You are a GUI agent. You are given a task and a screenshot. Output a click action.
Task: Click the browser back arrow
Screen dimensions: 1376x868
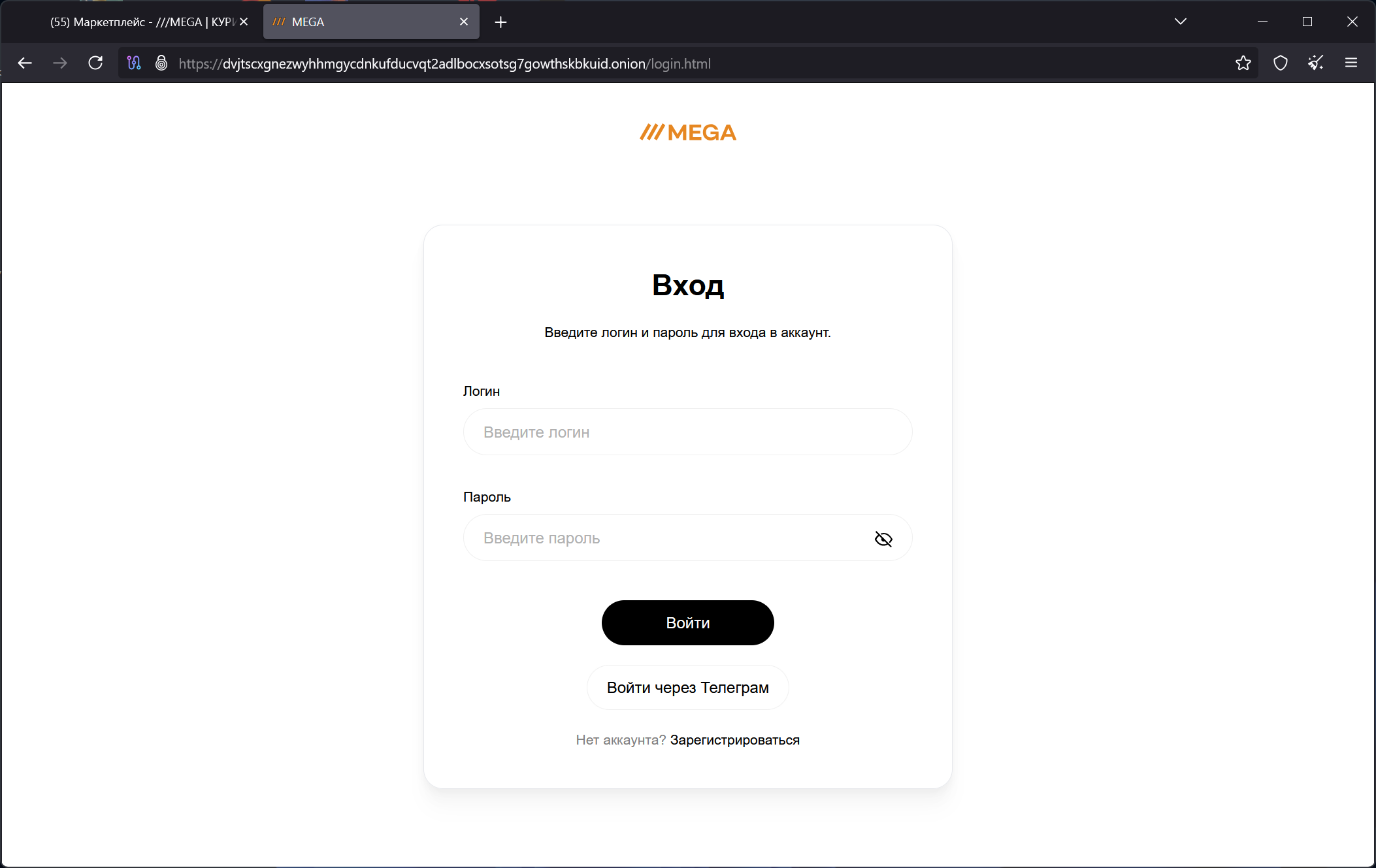pos(25,63)
